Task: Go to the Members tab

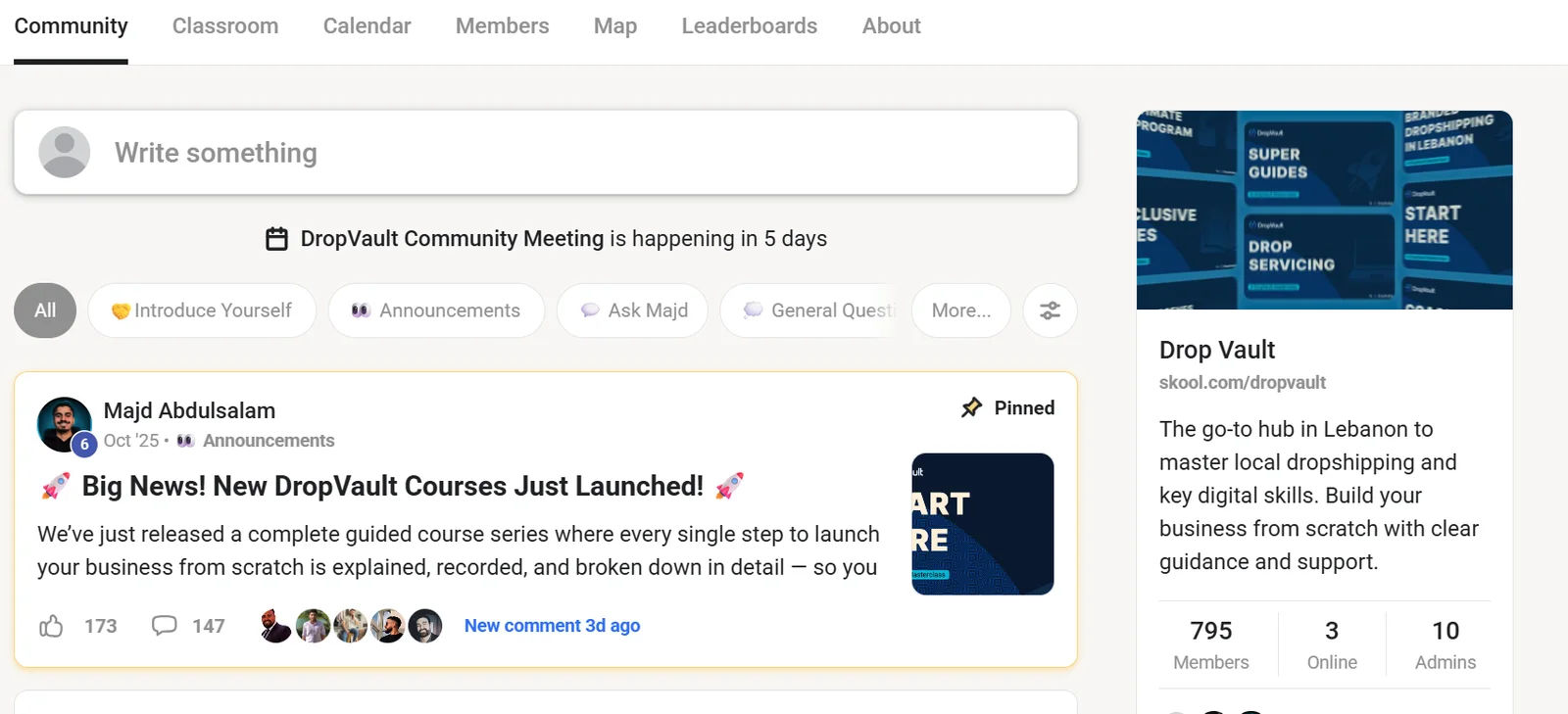Action: pyautogui.click(x=502, y=26)
